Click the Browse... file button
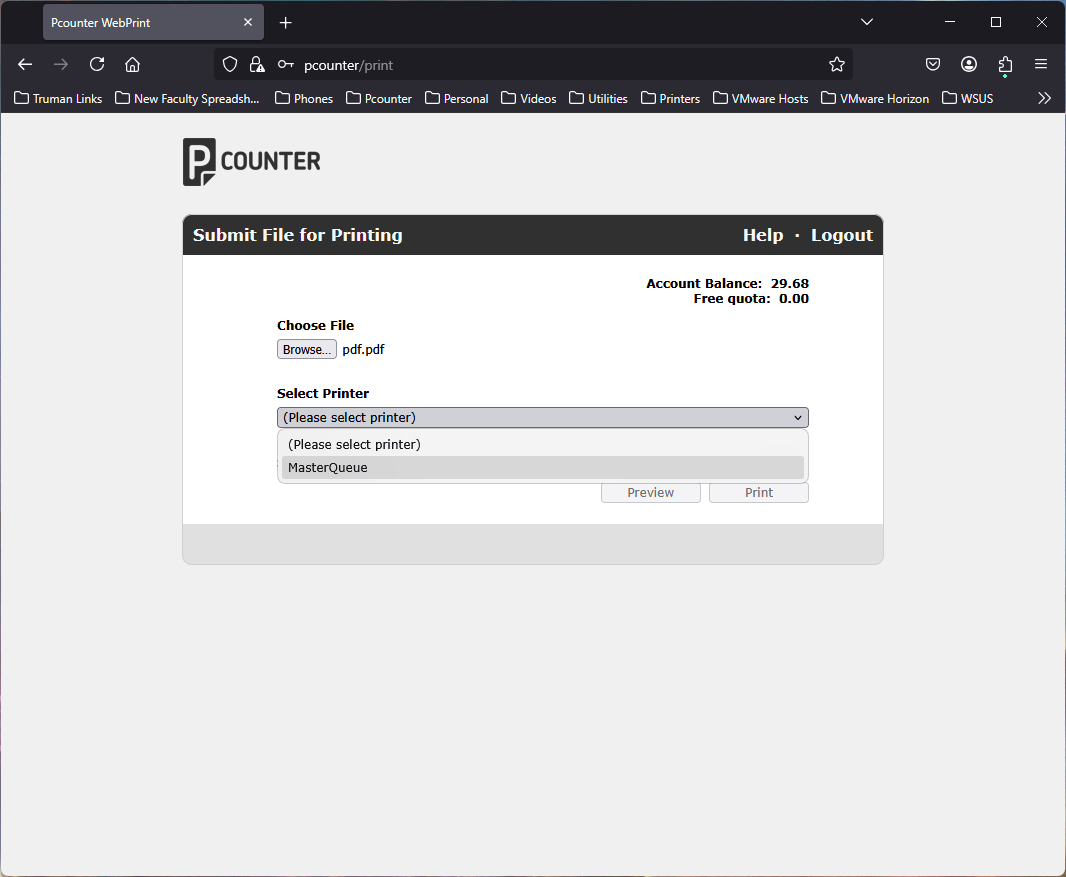This screenshot has height=877, width=1066. [x=307, y=349]
